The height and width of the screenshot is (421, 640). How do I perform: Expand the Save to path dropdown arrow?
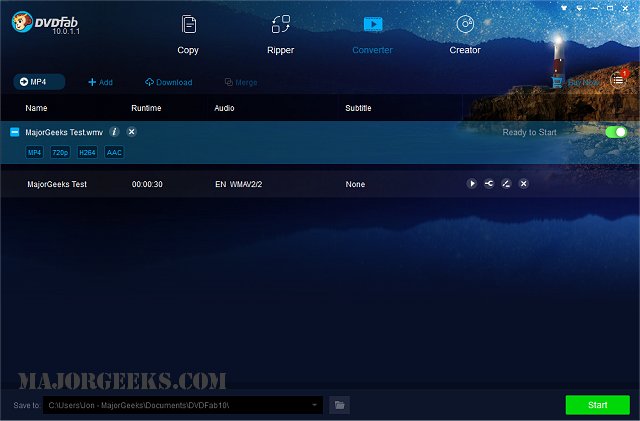pos(314,405)
